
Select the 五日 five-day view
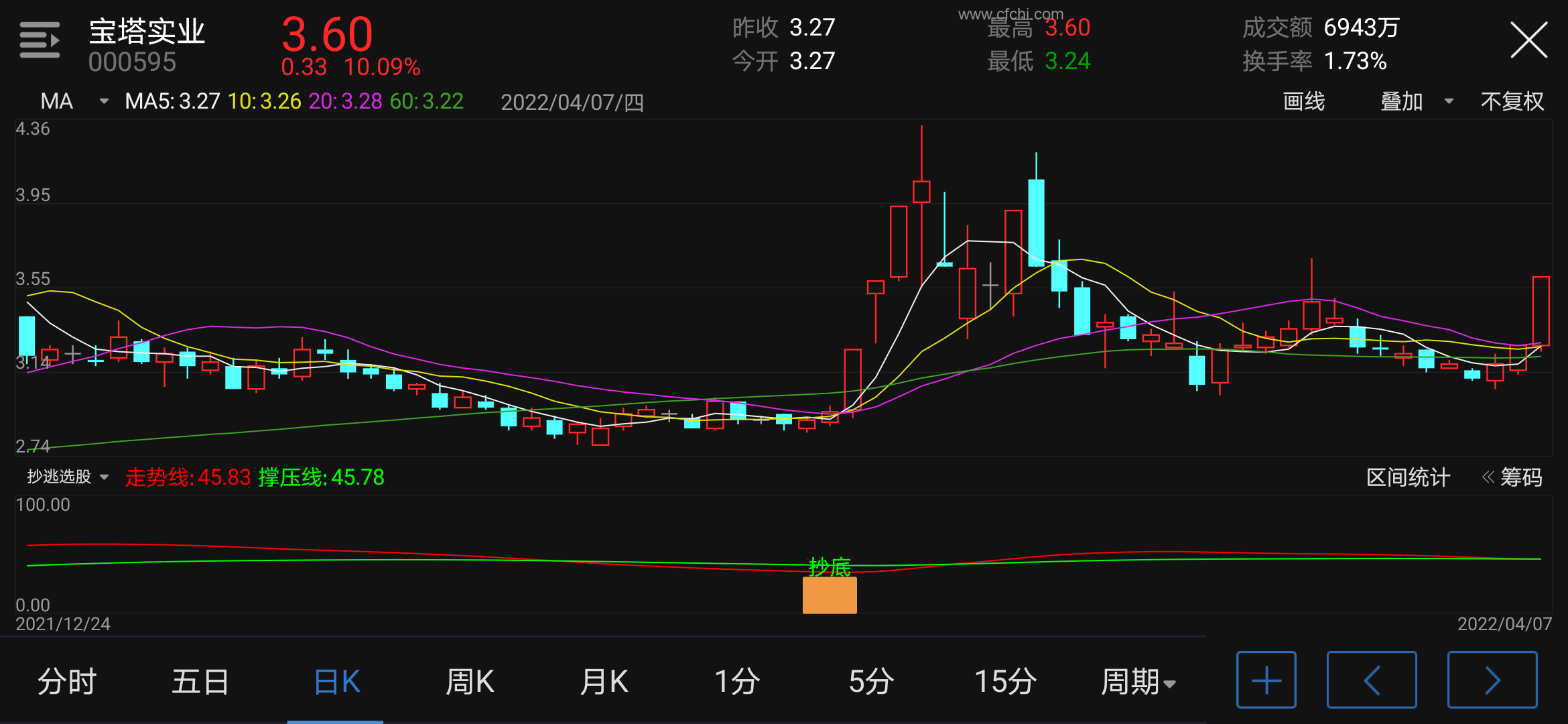[x=200, y=682]
